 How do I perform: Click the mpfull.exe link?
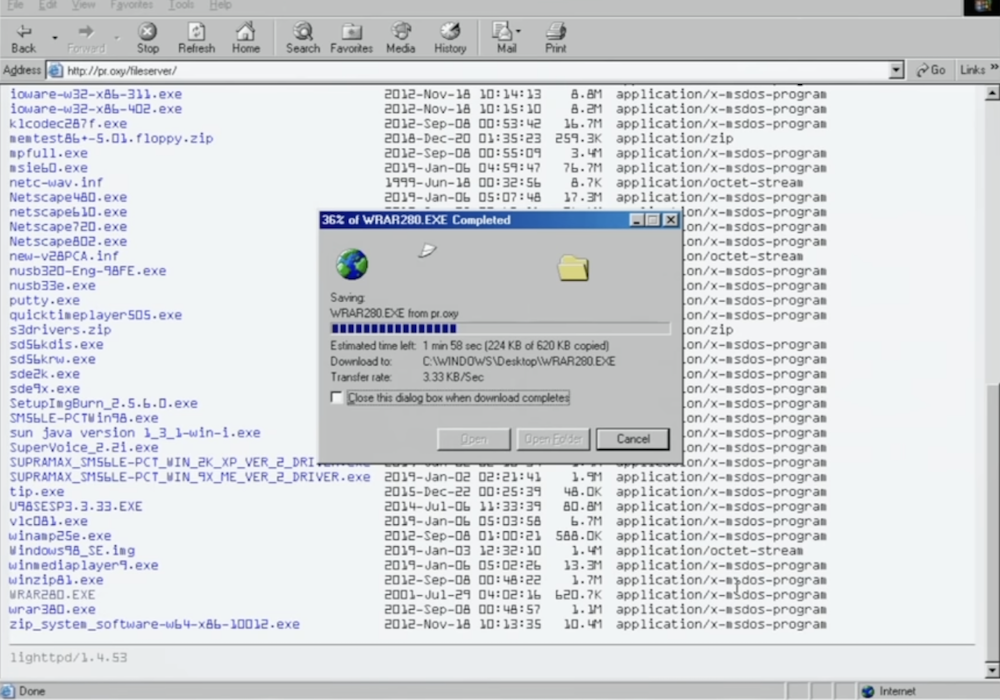[48, 153]
